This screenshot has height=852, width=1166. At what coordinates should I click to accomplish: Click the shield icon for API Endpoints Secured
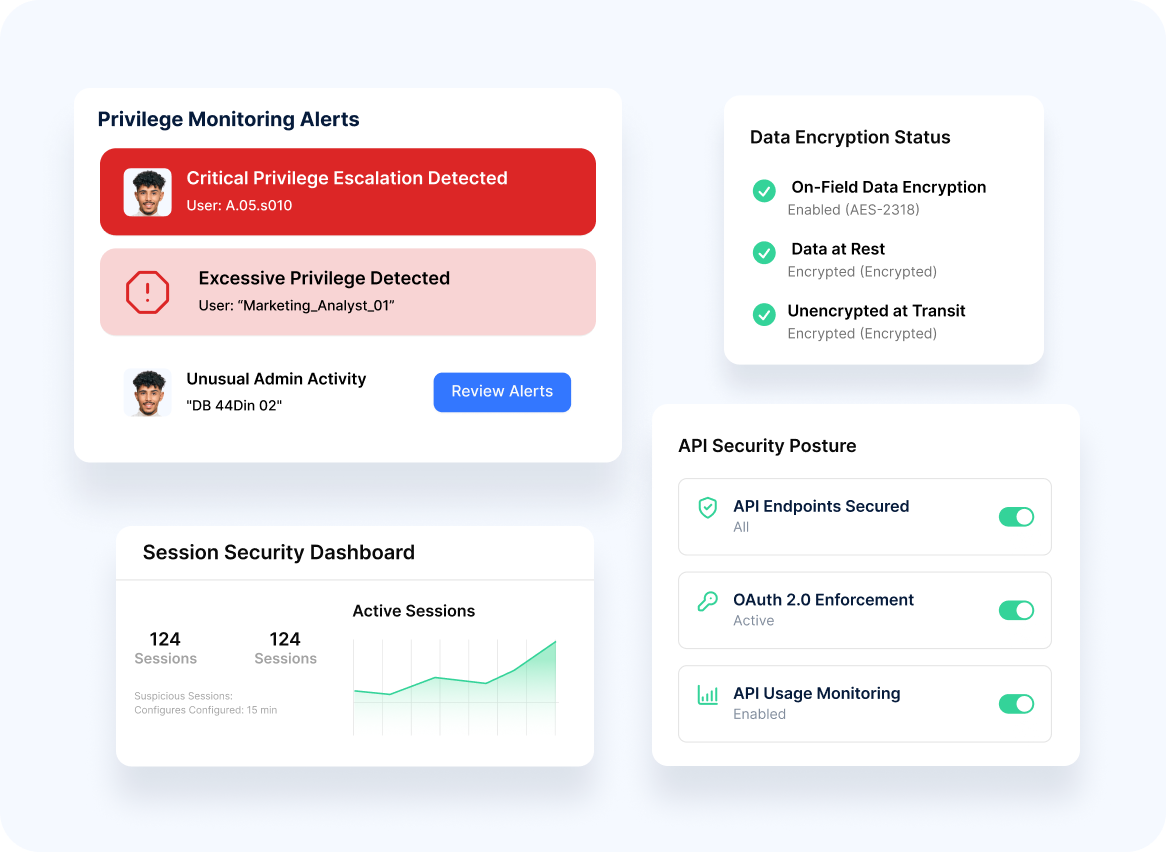708,508
